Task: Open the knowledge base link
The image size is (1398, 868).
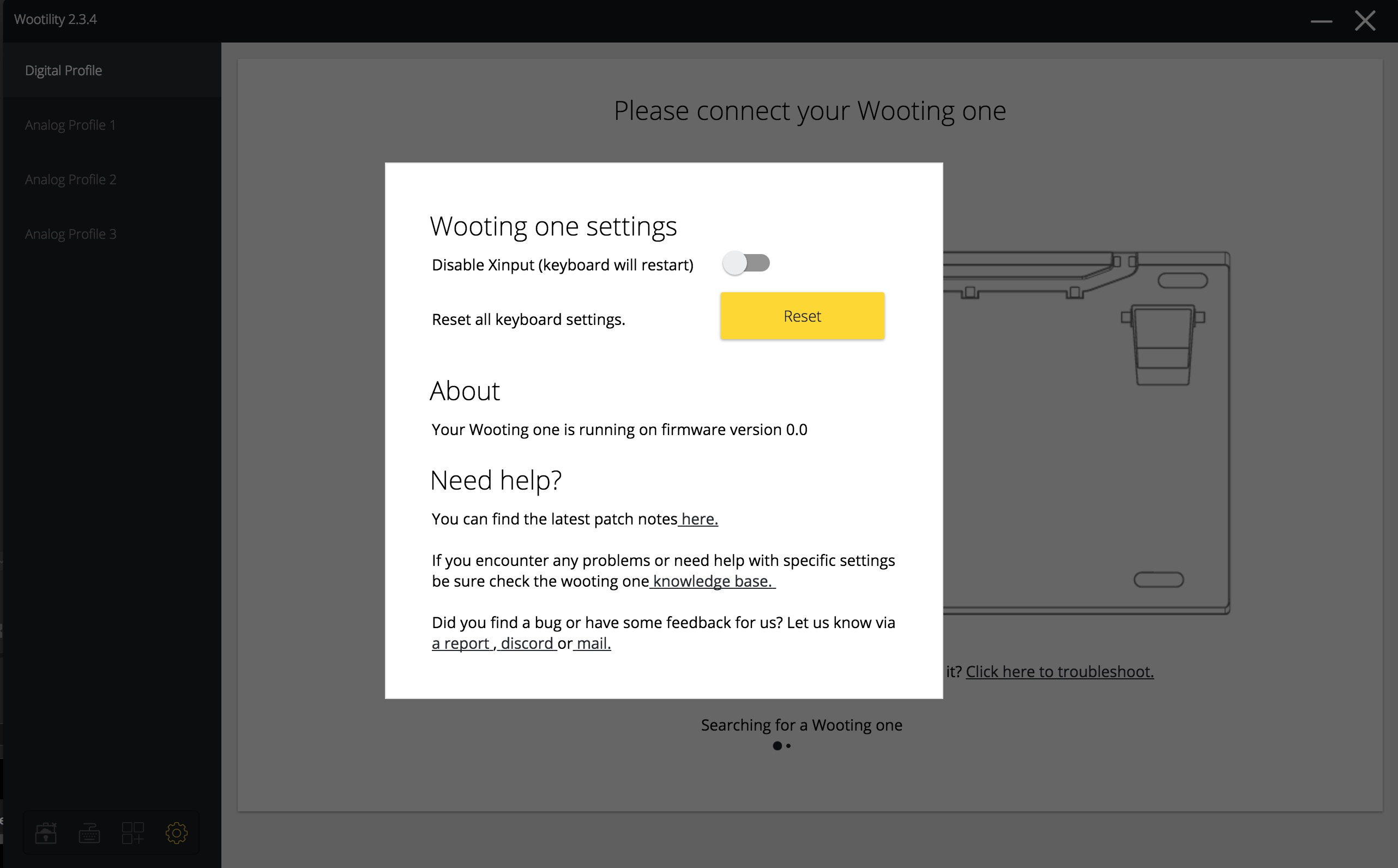Action: (713, 581)
